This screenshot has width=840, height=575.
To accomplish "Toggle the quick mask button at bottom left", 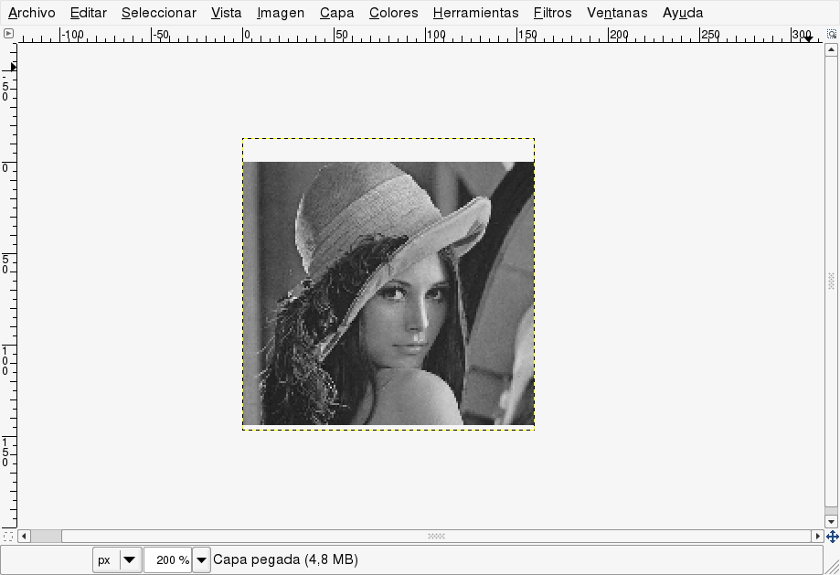I will (8, 536).
